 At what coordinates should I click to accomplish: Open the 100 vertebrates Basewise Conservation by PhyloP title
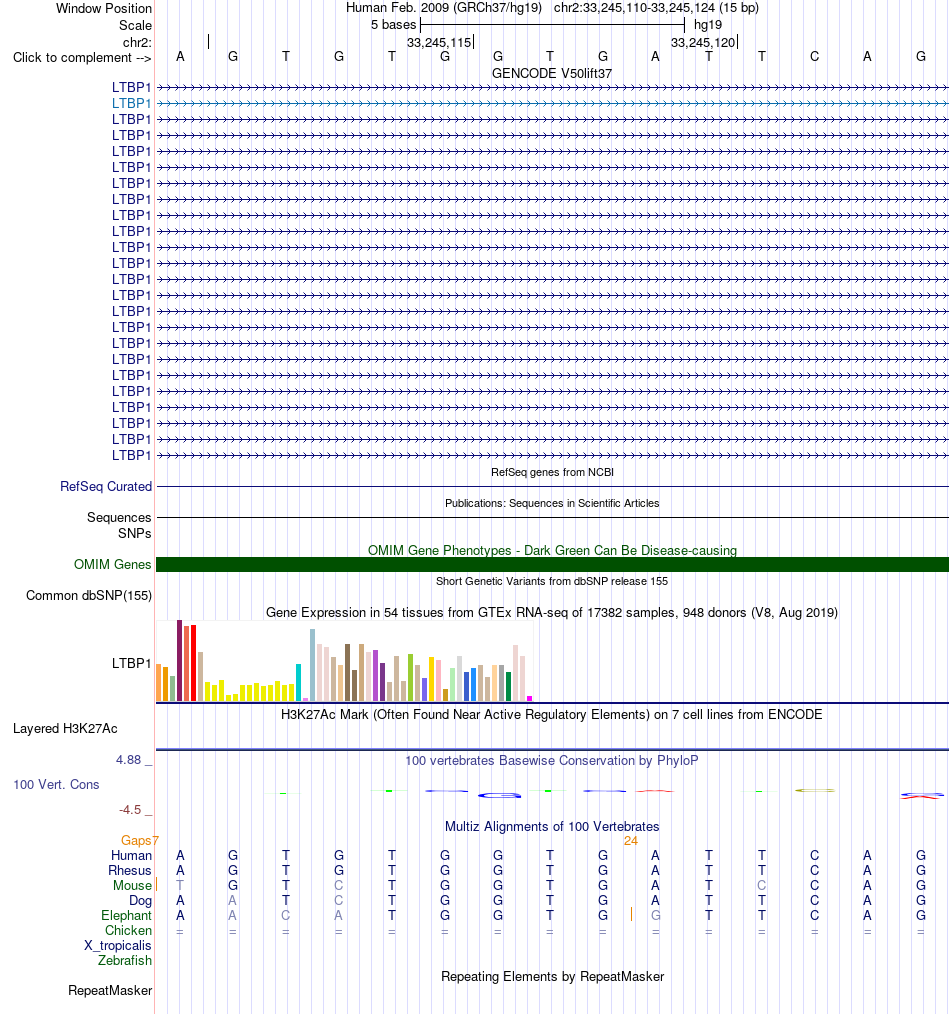tap(552, 760)
